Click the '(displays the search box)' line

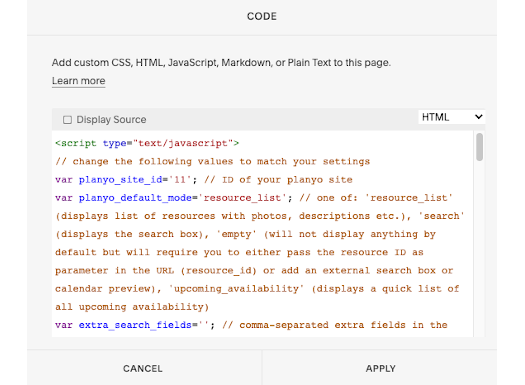click(x=245, y=234)
